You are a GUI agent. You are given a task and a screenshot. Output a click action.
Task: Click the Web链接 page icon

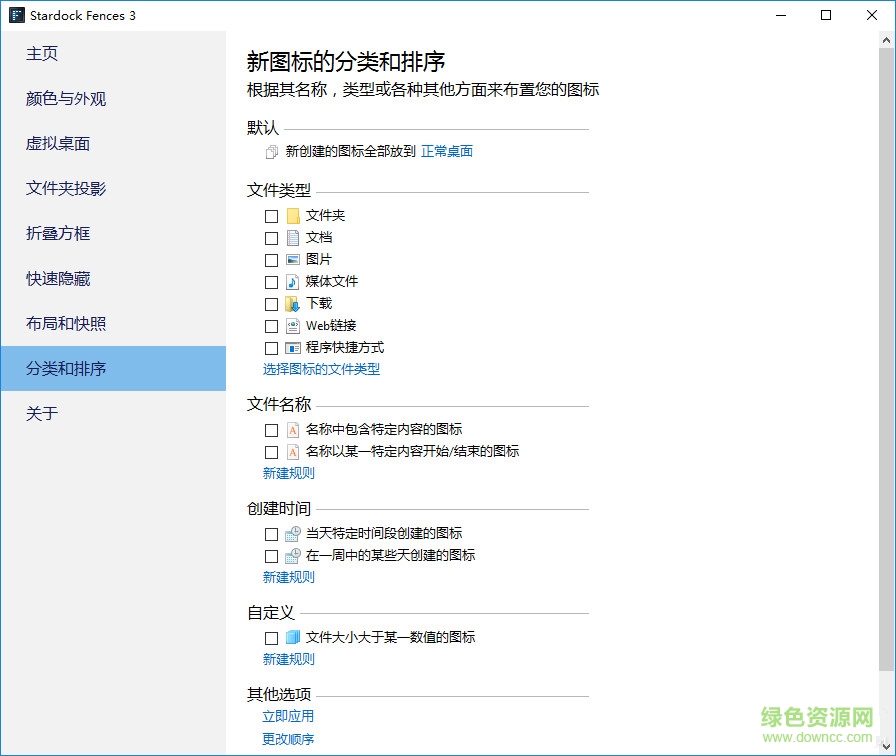(x=293, y=326)
